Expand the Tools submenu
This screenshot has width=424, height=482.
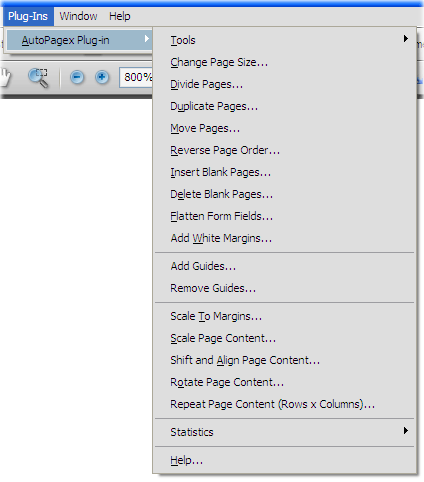(x=285, y=40)
